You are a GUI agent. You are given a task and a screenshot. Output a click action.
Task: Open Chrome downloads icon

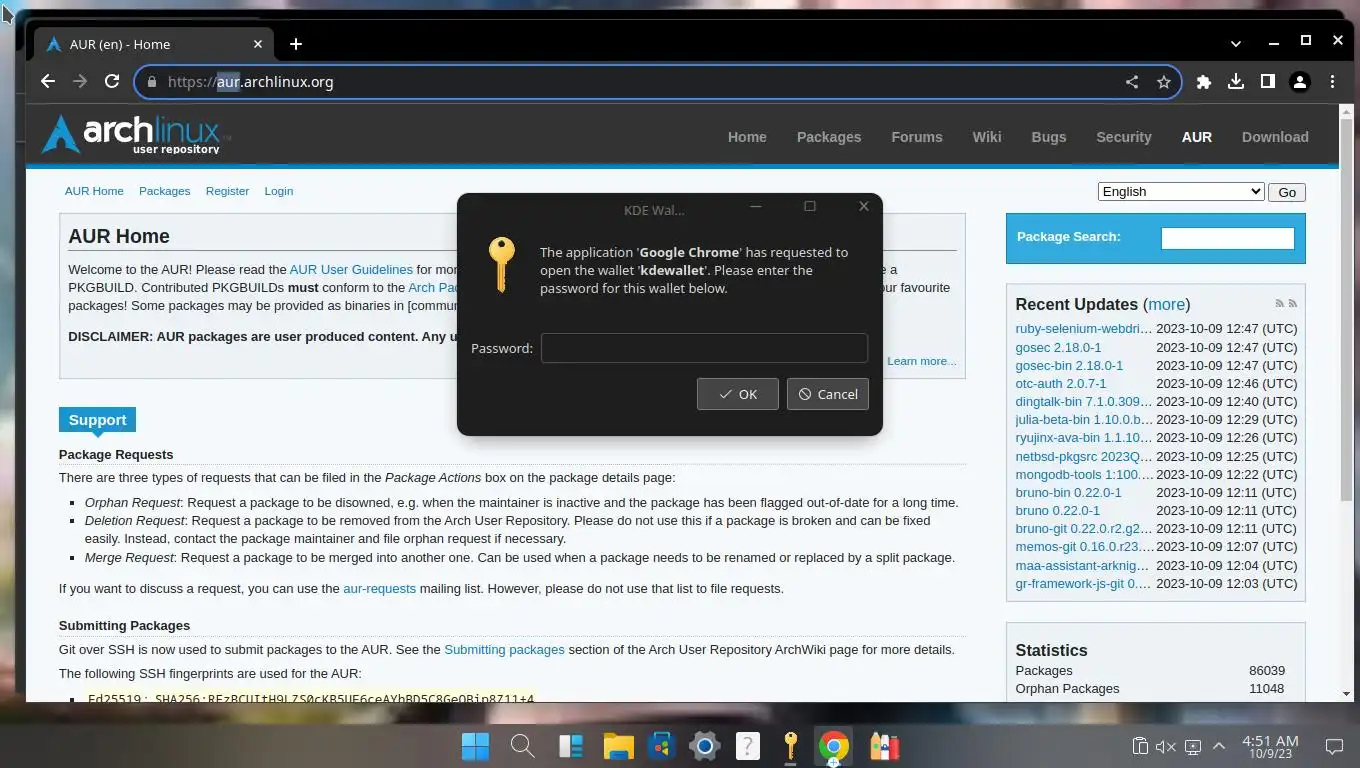pyautogui.click(x=1236, y=82)
